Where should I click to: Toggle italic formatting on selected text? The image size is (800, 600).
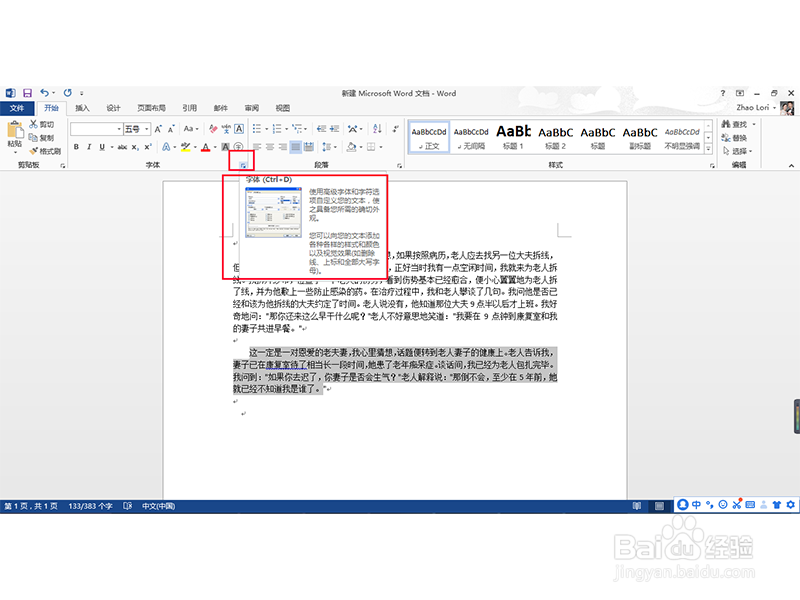click(88, 146)
